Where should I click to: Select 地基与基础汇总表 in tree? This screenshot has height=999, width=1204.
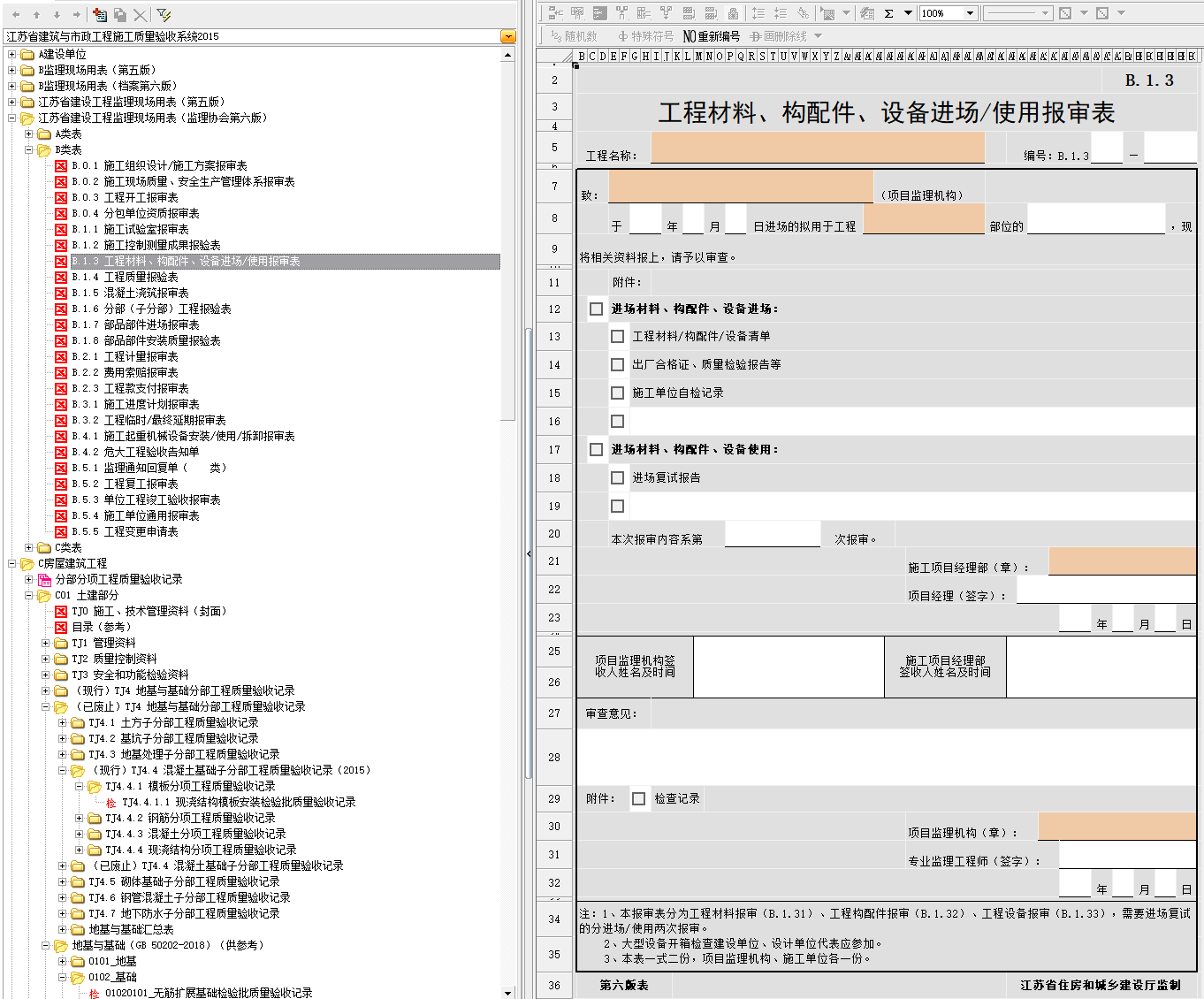(131, 930)
